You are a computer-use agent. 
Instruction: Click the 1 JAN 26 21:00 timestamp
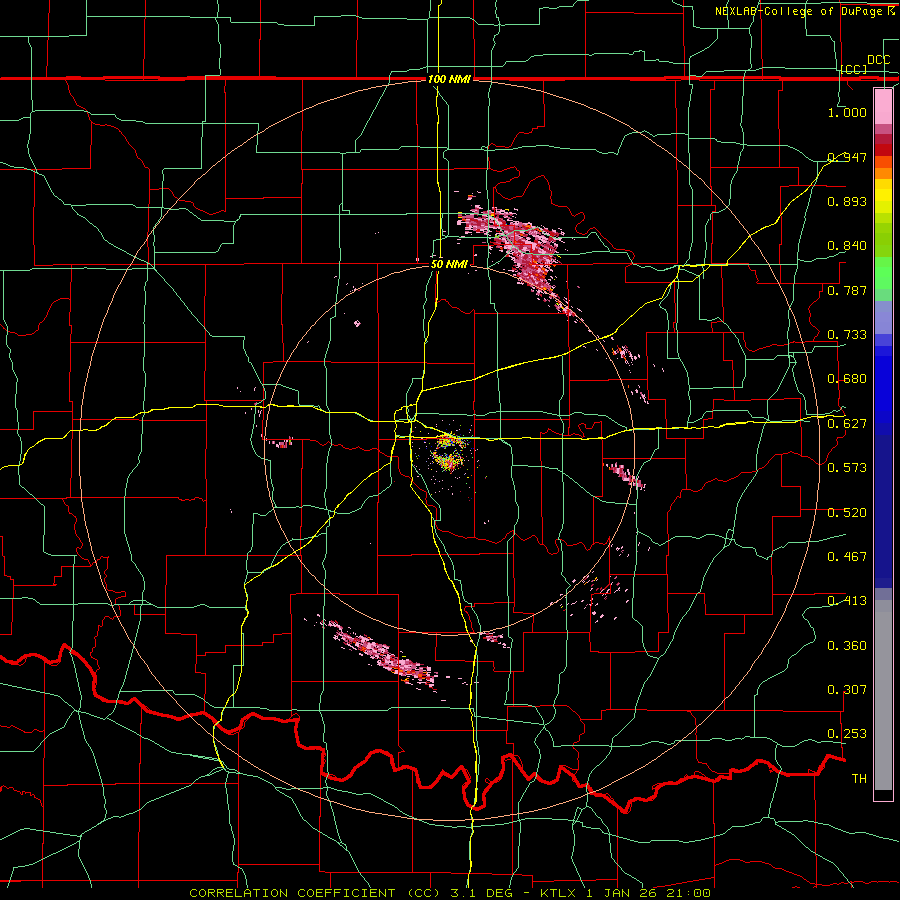[x=649, y=893]
